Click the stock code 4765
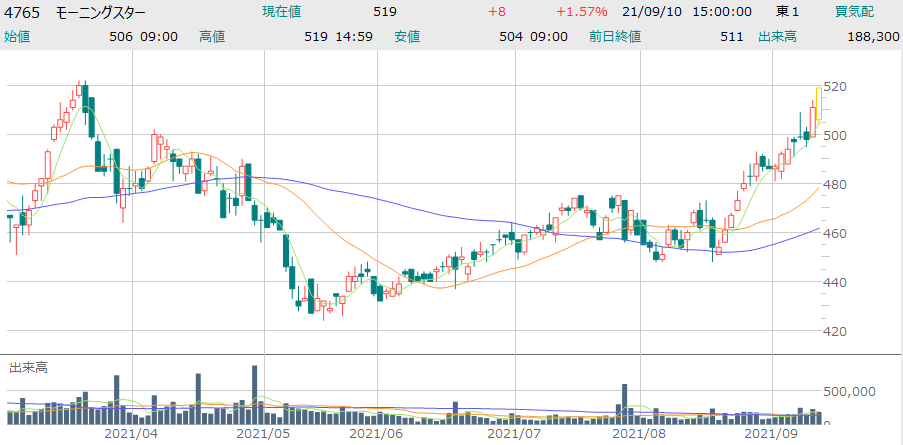The width and height of the screenshot is (903, 445). coord(22,12)
